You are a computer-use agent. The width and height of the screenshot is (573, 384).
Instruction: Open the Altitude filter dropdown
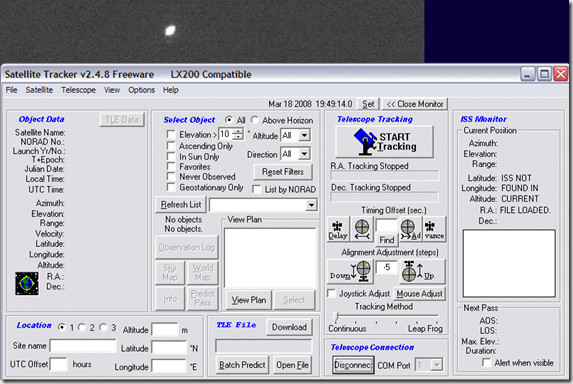click(304, 135)
